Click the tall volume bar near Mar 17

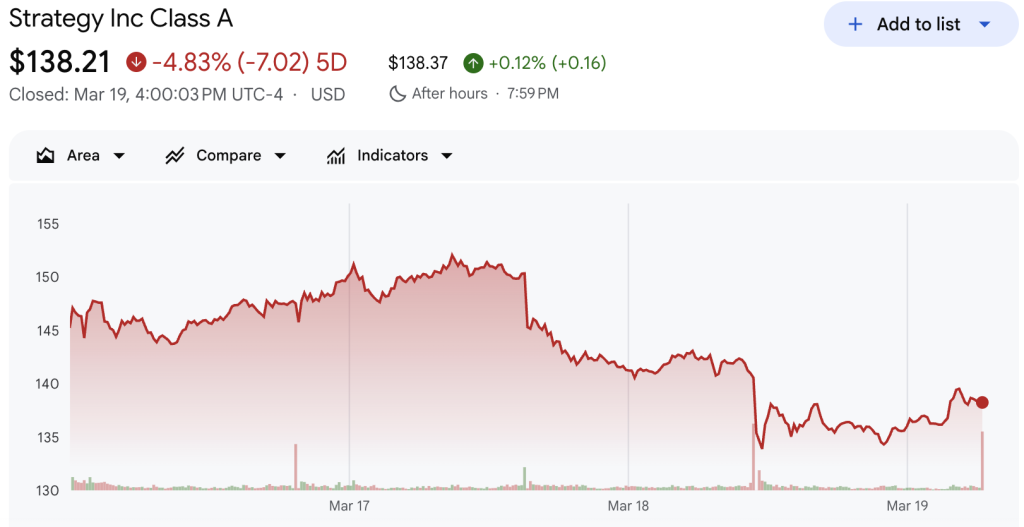(296, 466)
